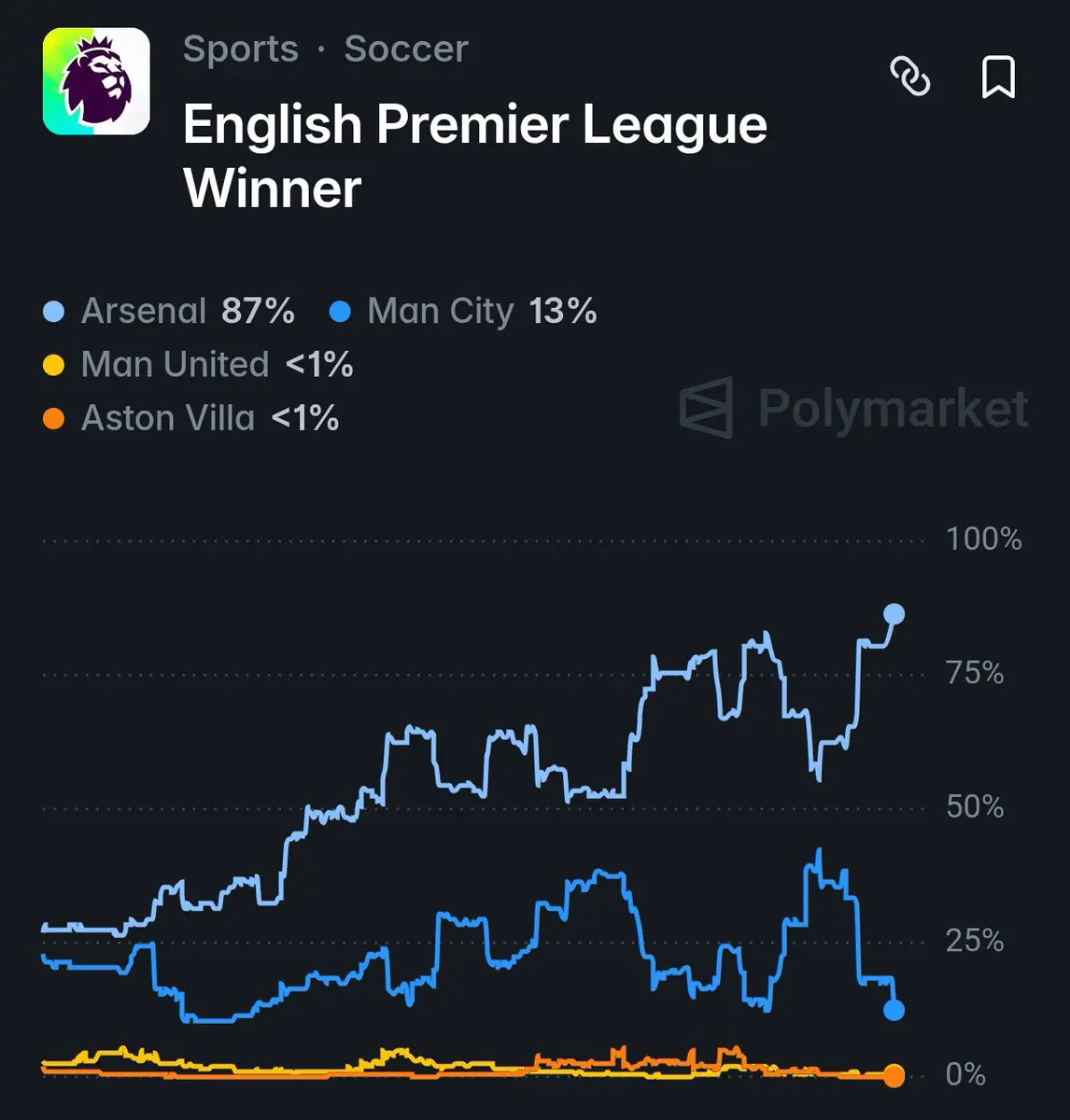
Task: Click Arsenal's latest data point on chart
Action: (894, 614)
